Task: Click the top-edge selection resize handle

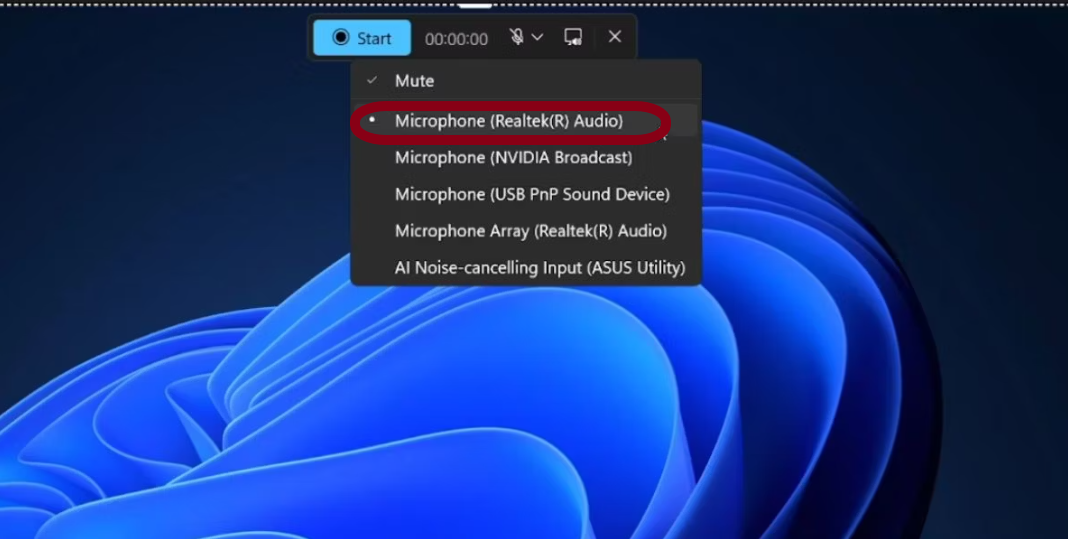Action: coord(475,5)
